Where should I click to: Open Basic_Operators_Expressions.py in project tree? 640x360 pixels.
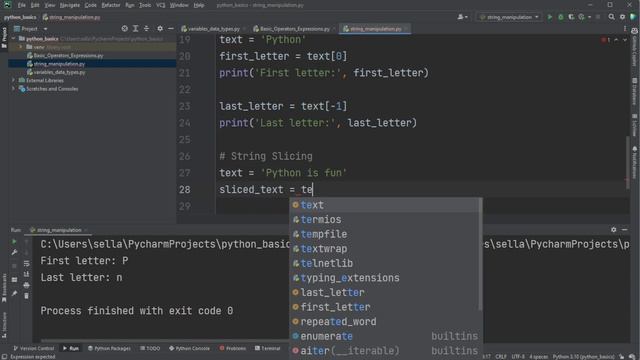point(65,56)
